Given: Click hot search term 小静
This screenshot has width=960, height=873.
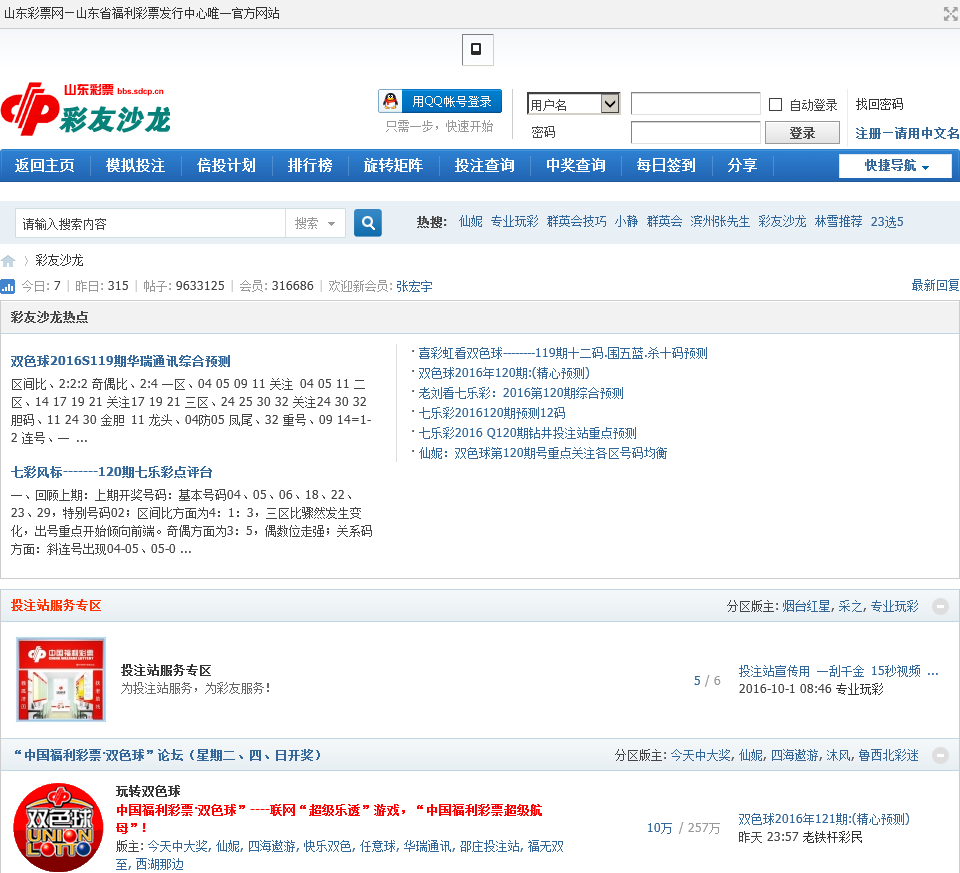Looking at the screenshot, I should 626,222.
